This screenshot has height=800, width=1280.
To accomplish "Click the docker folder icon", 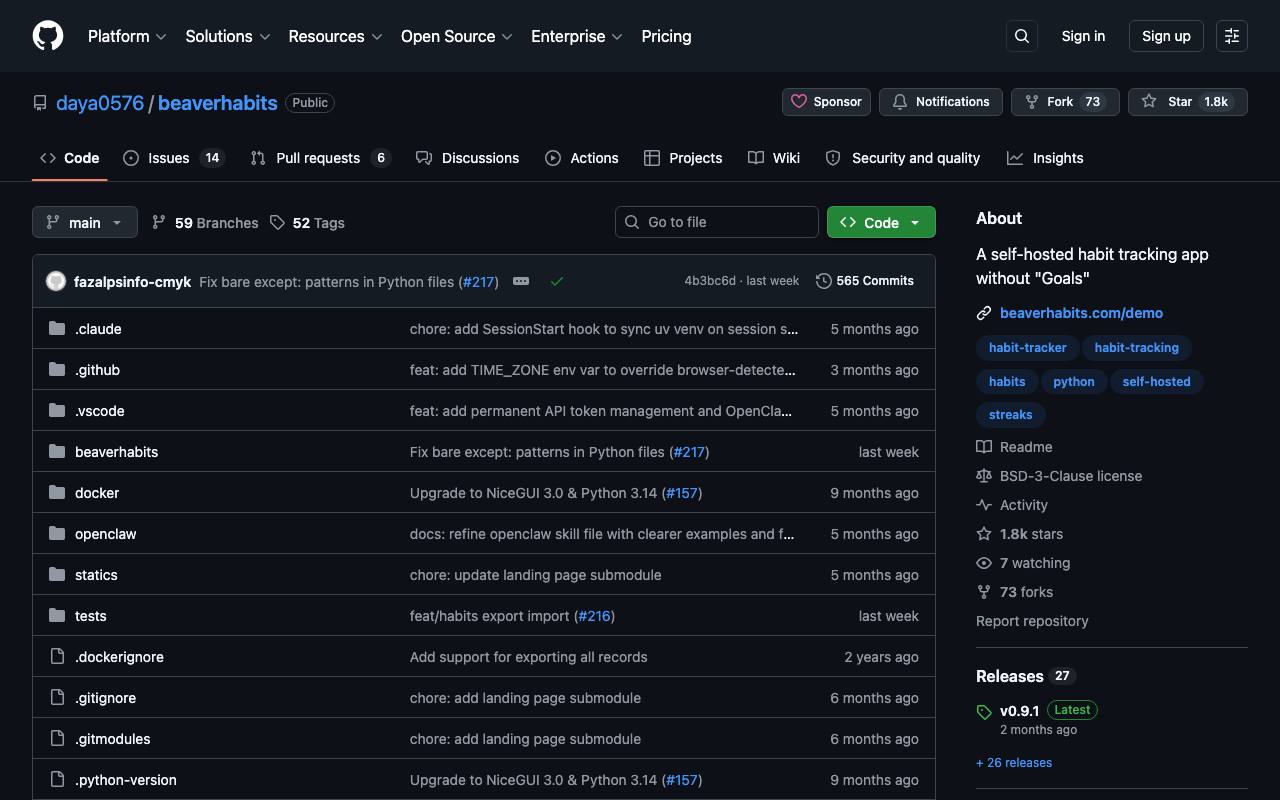I will click(57, 493).
